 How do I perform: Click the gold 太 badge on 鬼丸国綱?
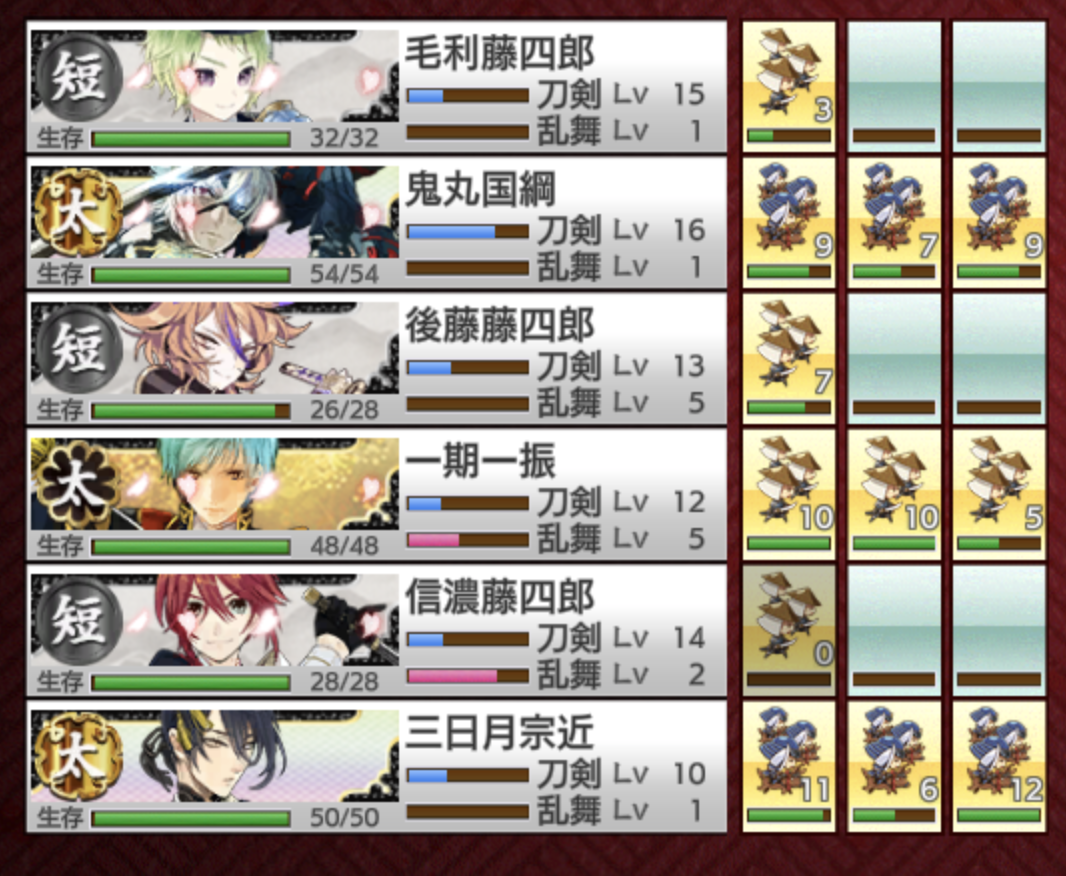(78, 213)
